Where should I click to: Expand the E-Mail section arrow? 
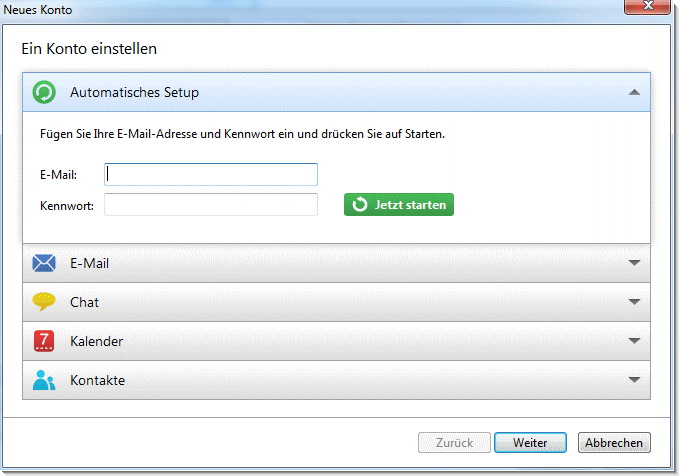(x=634, y=263)
